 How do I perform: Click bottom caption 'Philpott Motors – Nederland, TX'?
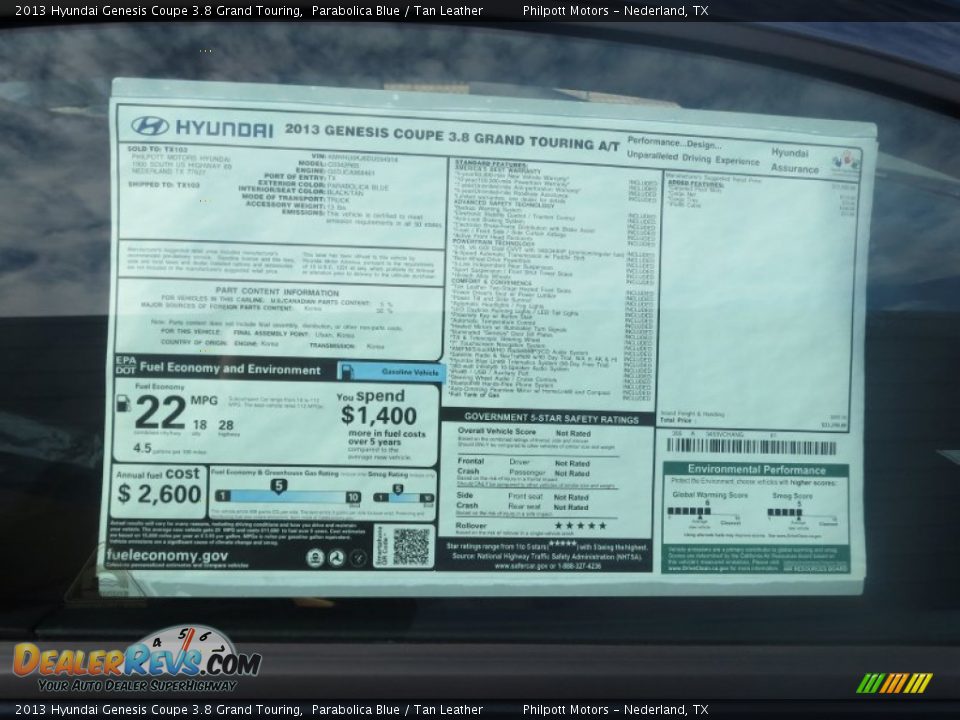[x=615, y=710]
